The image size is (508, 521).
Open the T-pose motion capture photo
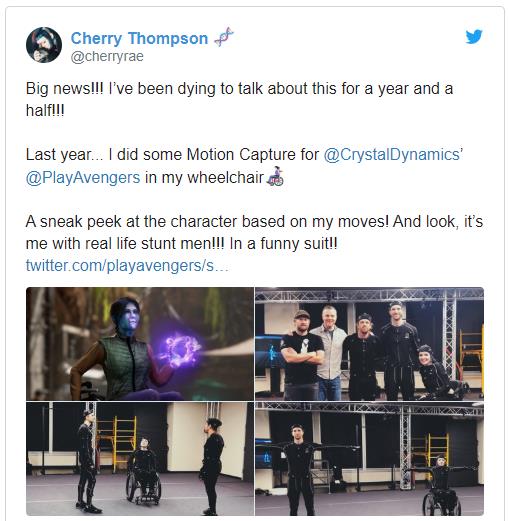pos(369,459)
